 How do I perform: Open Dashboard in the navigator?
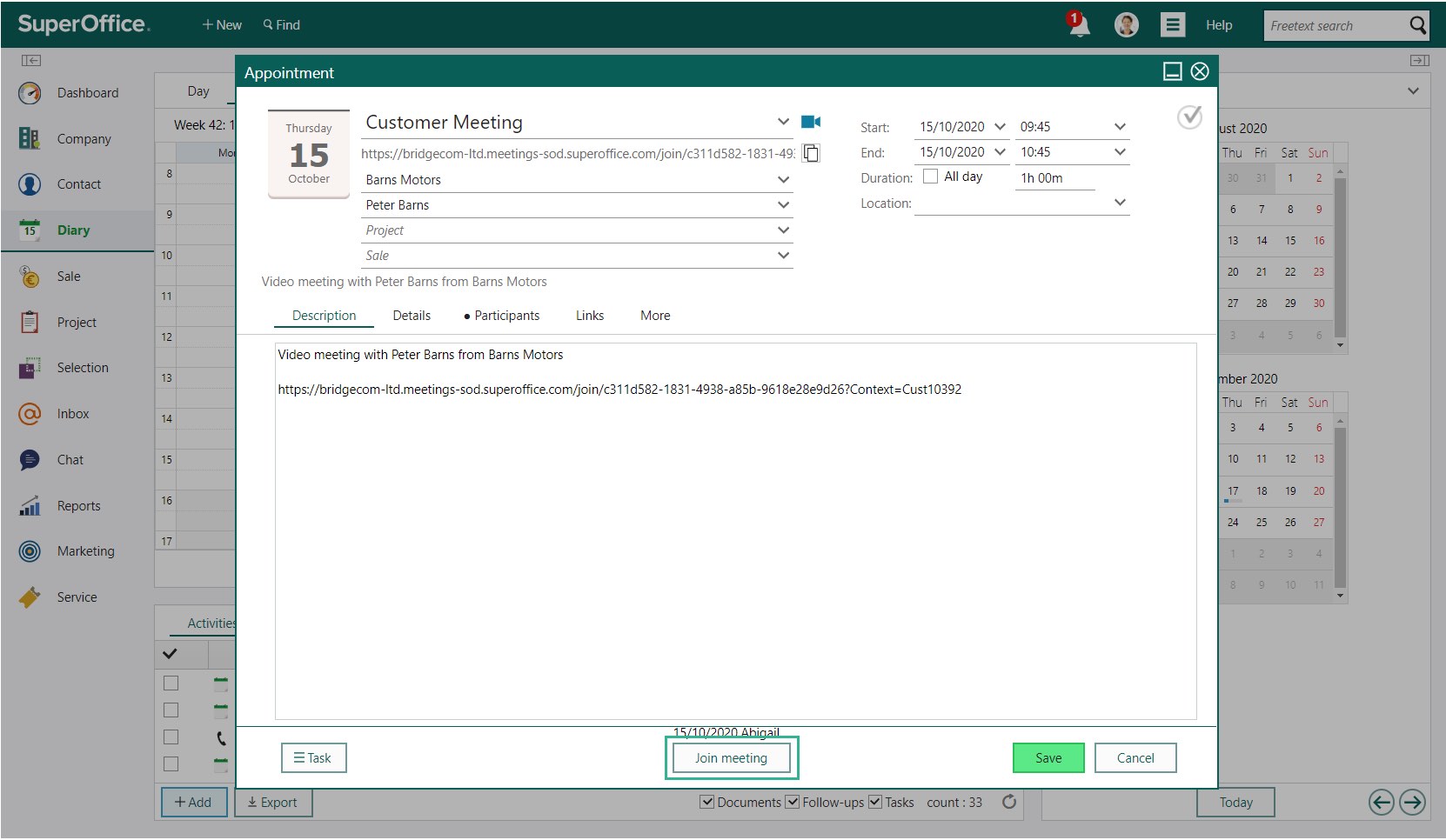pos(77,93)
